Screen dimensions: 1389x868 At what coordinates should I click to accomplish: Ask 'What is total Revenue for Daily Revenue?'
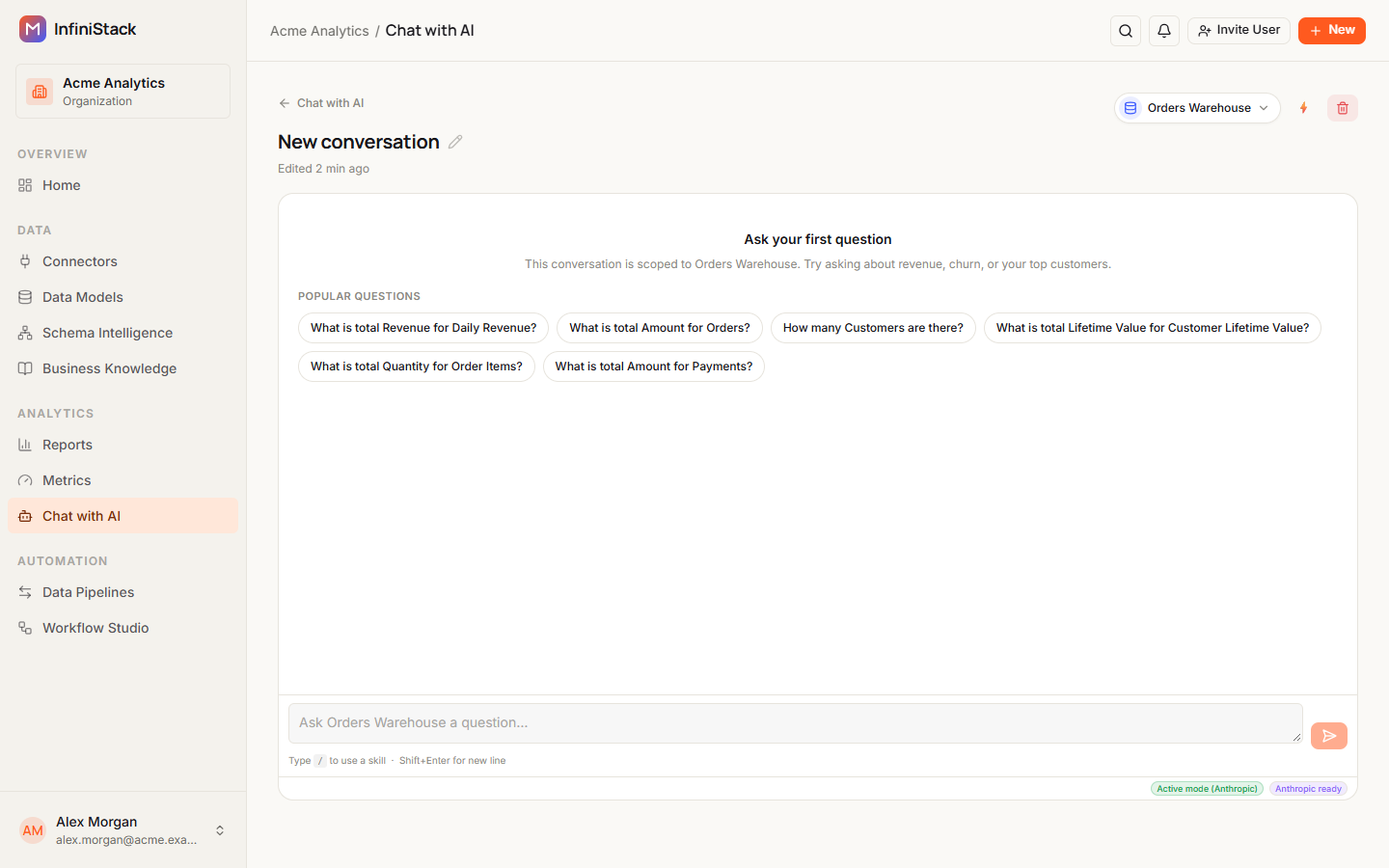pyautogui.click(x=423, y=328)
